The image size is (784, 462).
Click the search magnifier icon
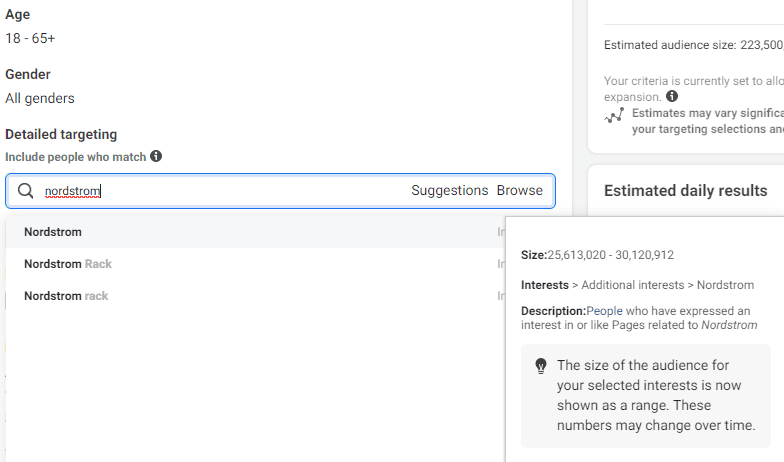pyautogui.click(x=26, y=190)
